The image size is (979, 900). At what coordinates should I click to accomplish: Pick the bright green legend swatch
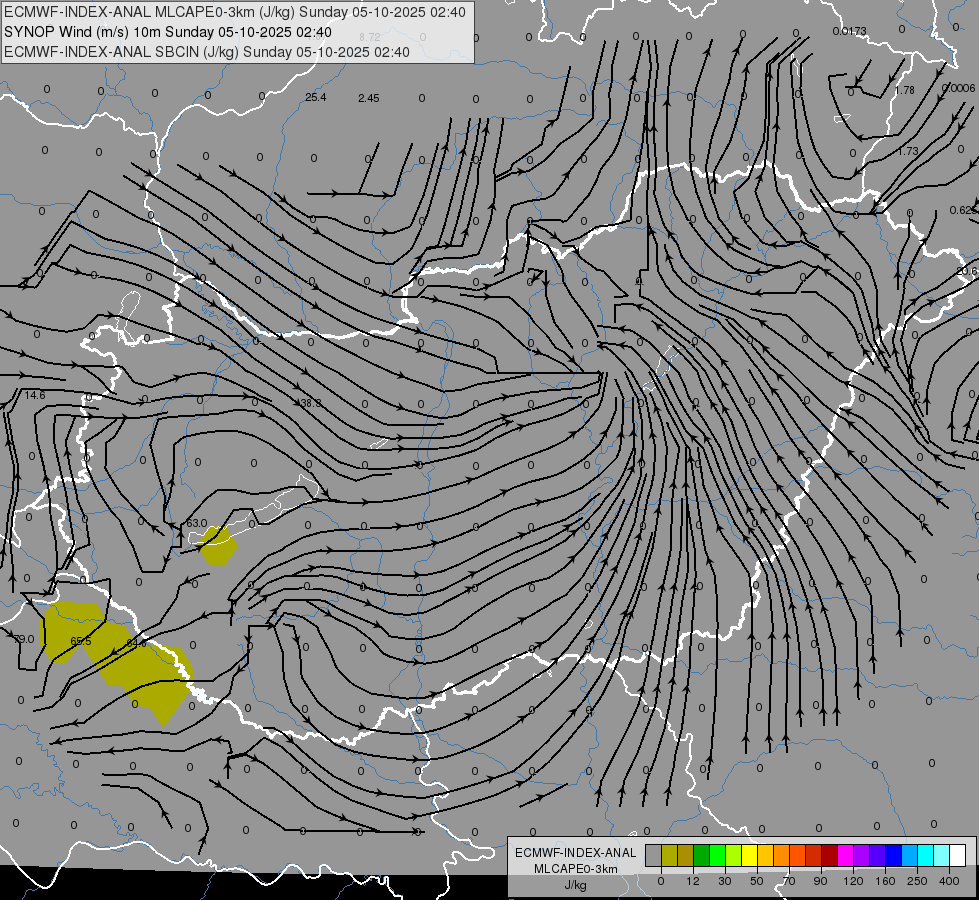pos(717,855)
